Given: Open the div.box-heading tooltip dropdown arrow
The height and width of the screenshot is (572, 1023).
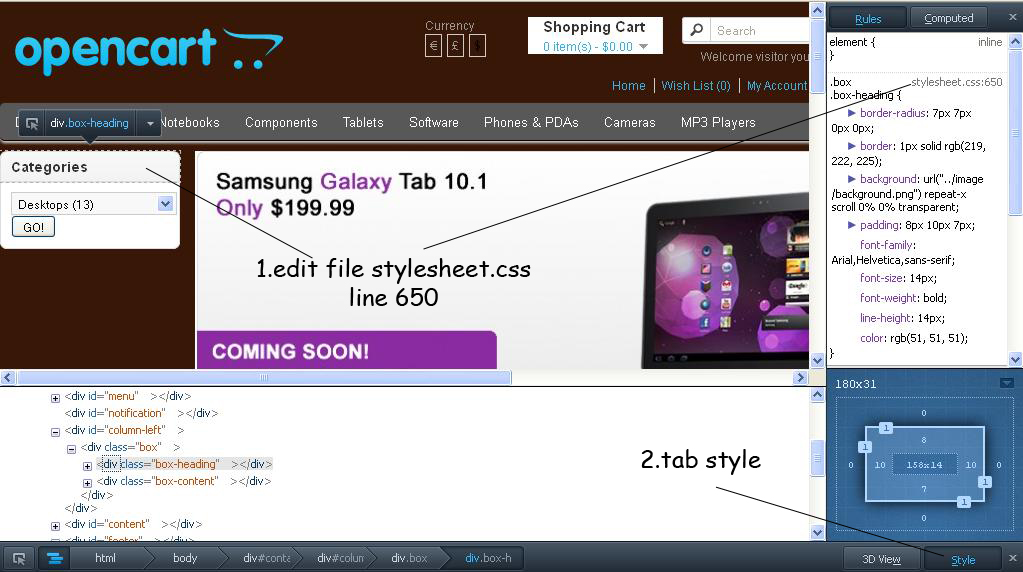Looking at the screenshot, I should (150, 123).
